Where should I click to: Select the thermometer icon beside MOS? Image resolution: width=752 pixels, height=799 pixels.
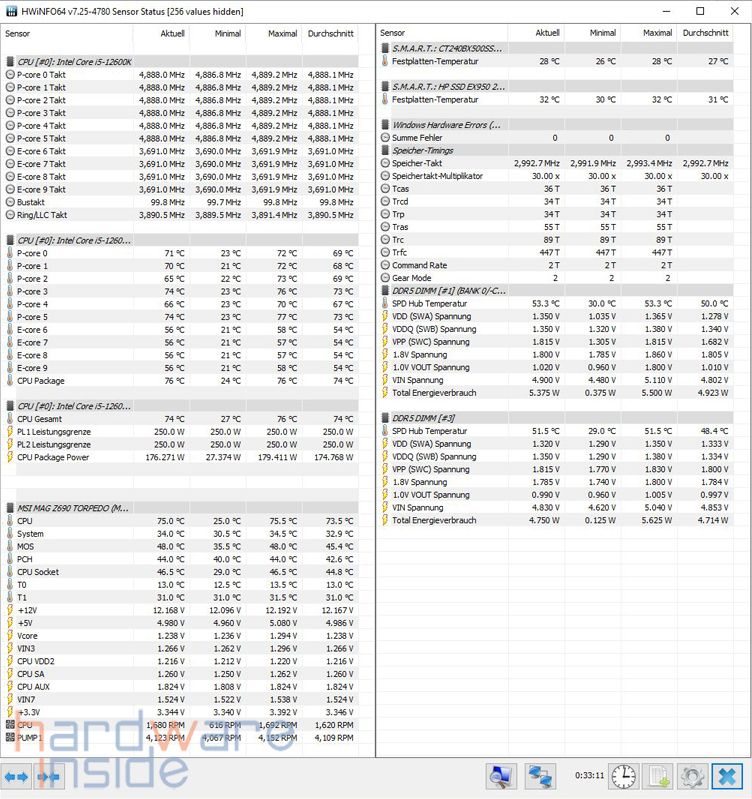(10, 546)
